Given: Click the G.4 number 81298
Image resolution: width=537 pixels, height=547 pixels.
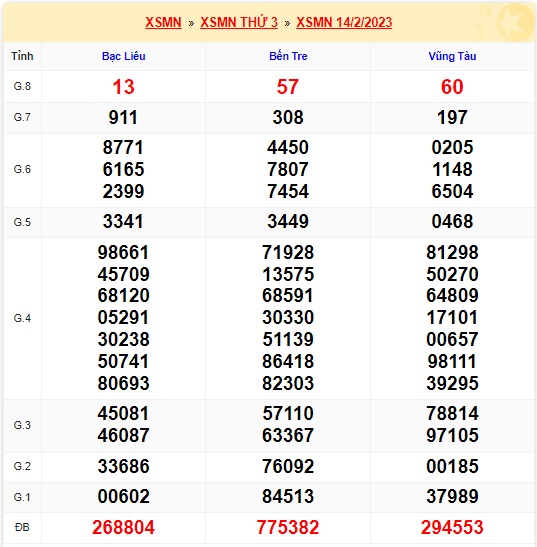Looking at the screenshot, I should [452, 252].
